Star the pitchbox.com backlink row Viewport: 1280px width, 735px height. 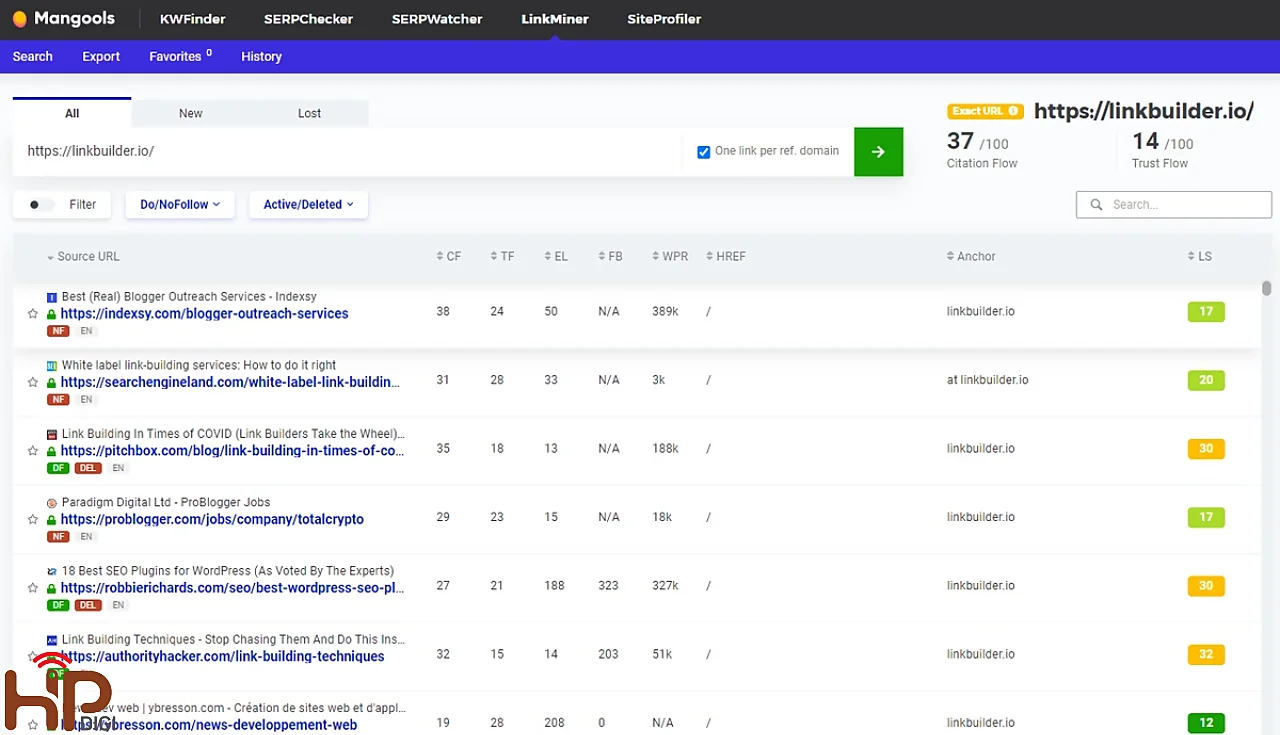pos(33,451)
